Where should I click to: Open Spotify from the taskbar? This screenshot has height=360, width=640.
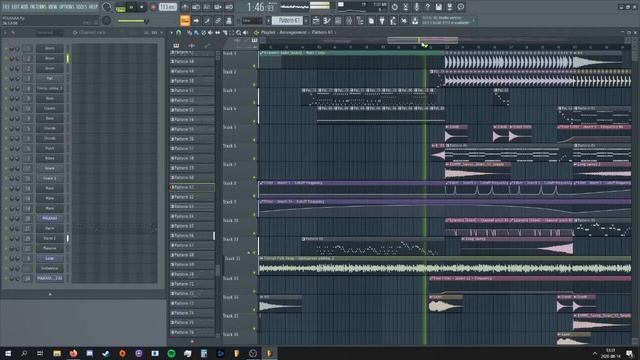(x=171, y=353)
